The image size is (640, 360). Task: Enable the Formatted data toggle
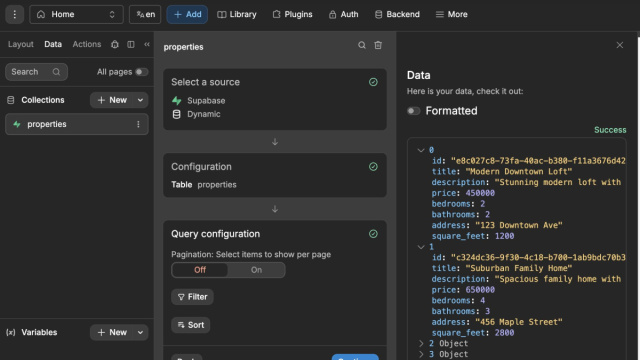[x=413, y=111]
